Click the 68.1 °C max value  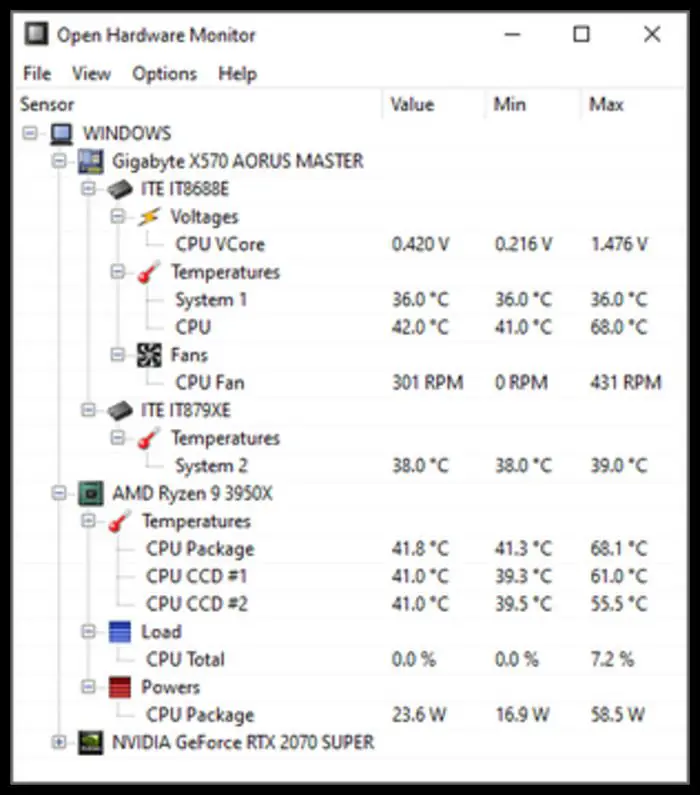click(x=619, y=549)
